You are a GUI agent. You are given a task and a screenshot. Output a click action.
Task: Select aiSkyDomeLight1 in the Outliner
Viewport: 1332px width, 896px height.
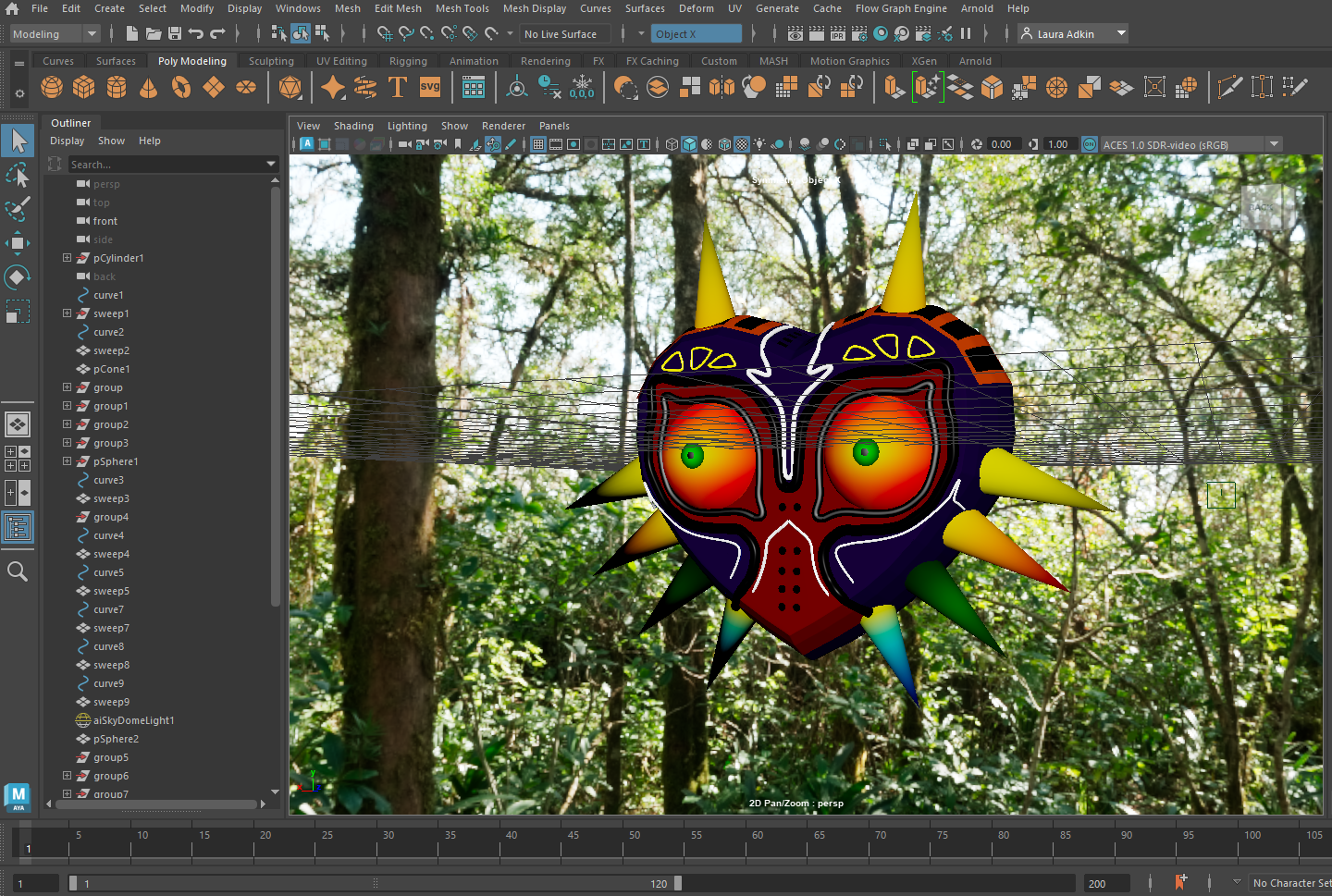[x=133, y=720]
